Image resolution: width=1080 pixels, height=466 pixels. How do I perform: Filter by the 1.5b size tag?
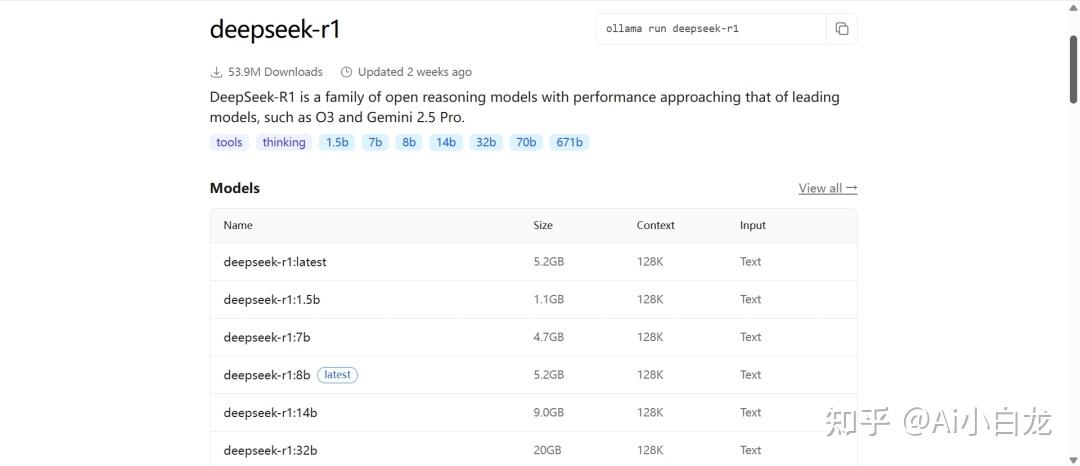click(x=337, y=142)
